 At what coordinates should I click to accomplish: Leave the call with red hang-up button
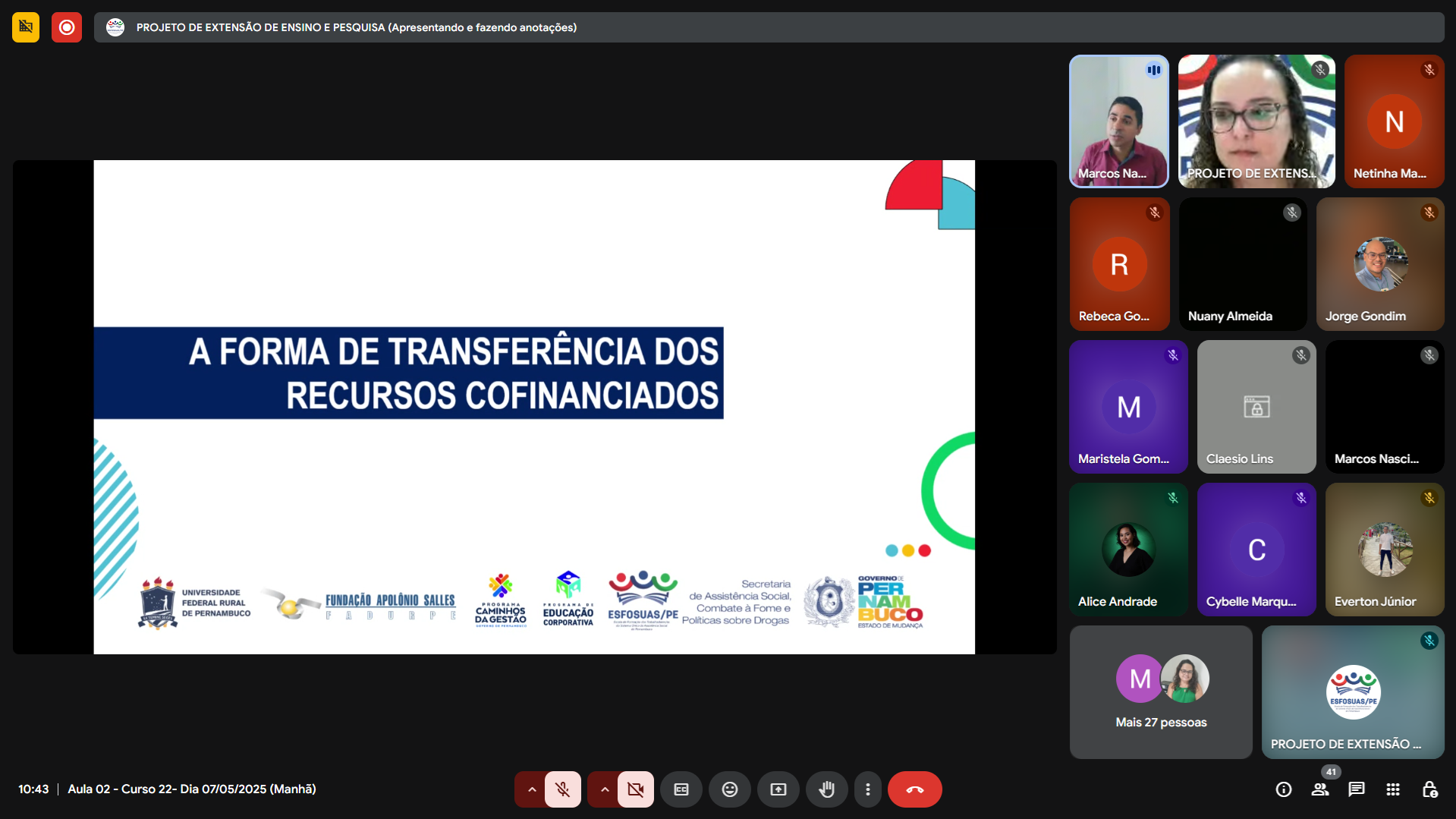pos(914,789)
